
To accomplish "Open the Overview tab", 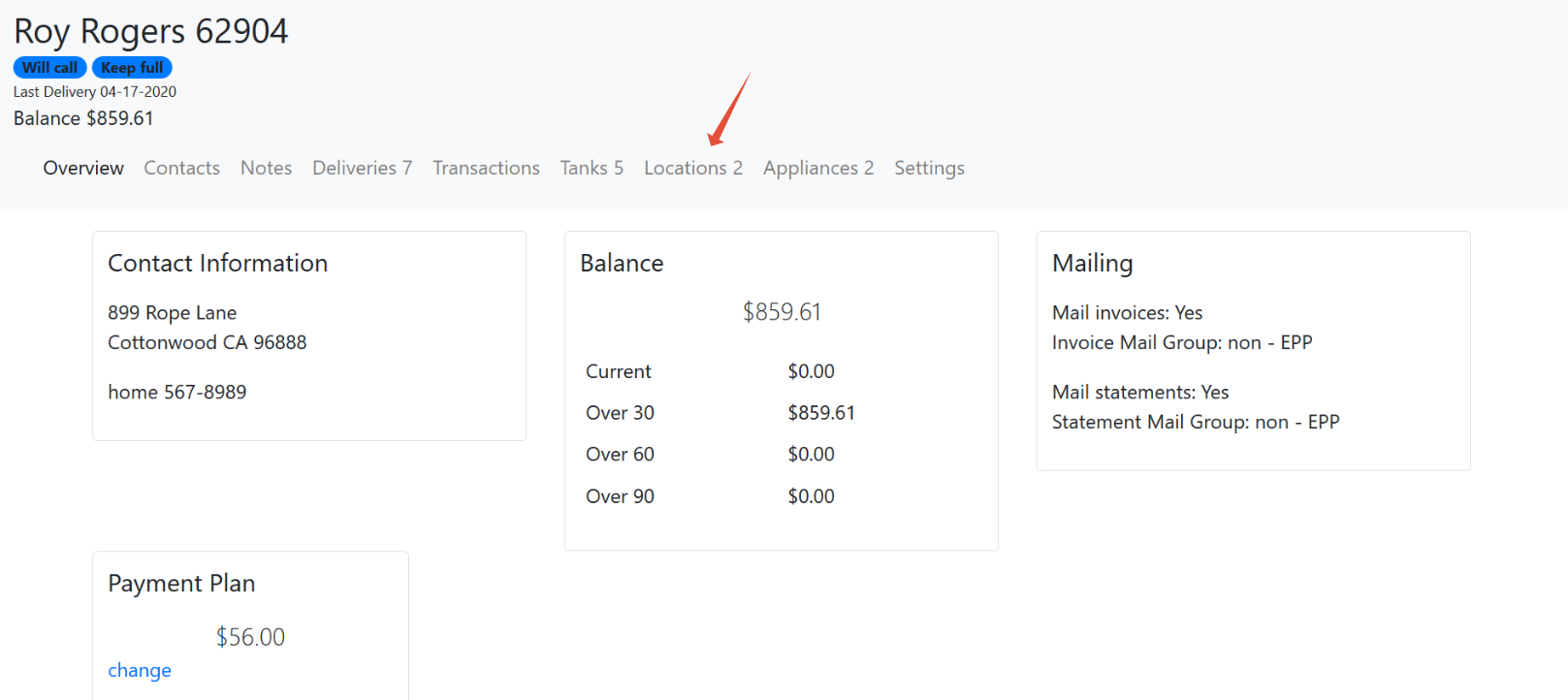I will coord(83,168).
